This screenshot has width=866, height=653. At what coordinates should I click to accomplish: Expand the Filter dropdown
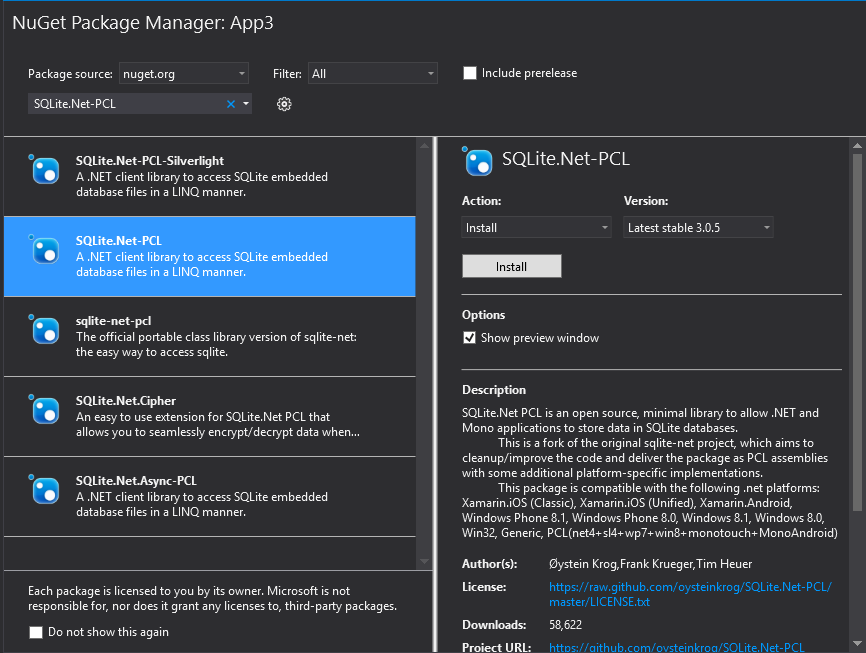[x=372, y=73]
